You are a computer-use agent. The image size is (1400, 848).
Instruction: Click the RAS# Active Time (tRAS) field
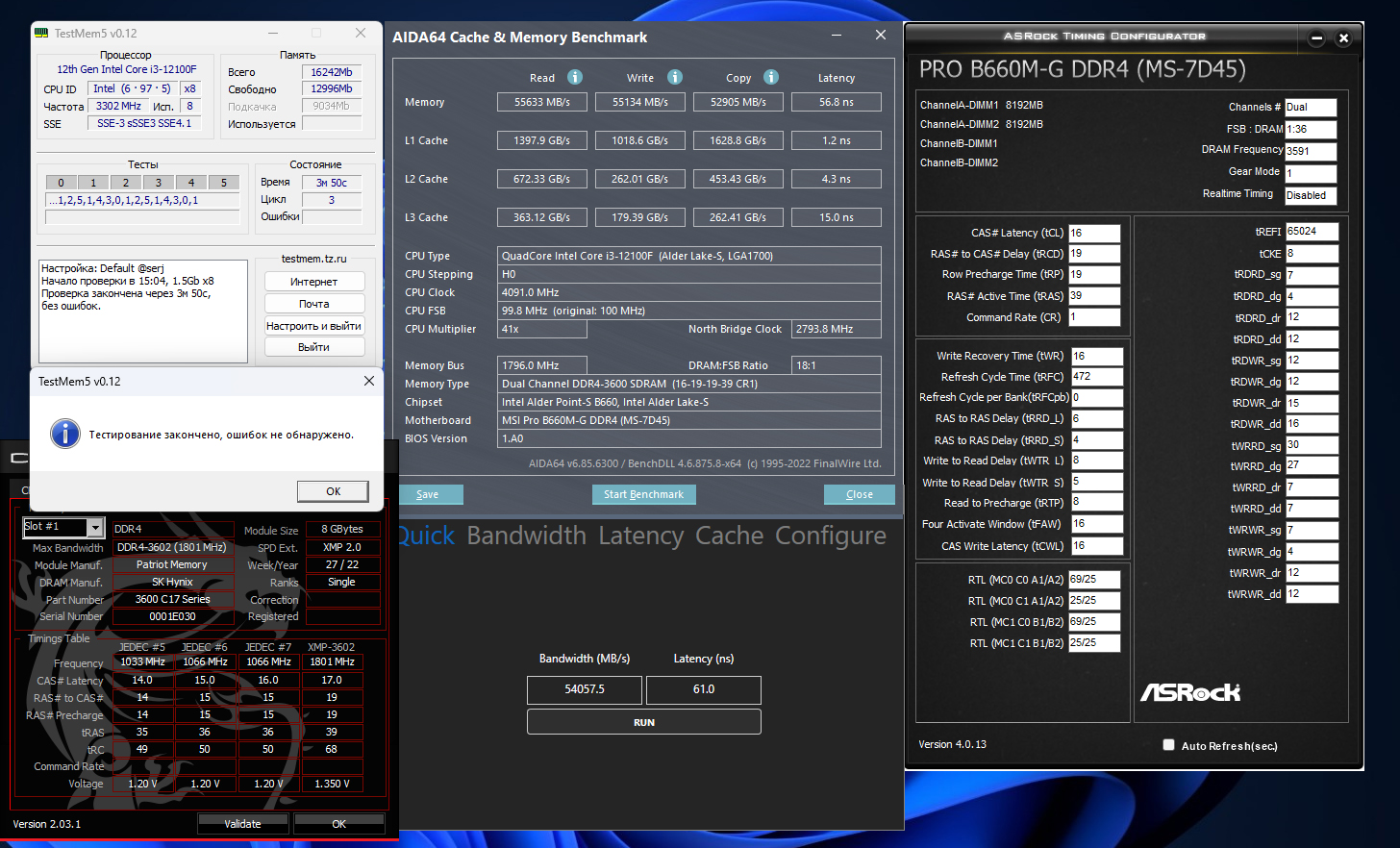point(1094,296)
